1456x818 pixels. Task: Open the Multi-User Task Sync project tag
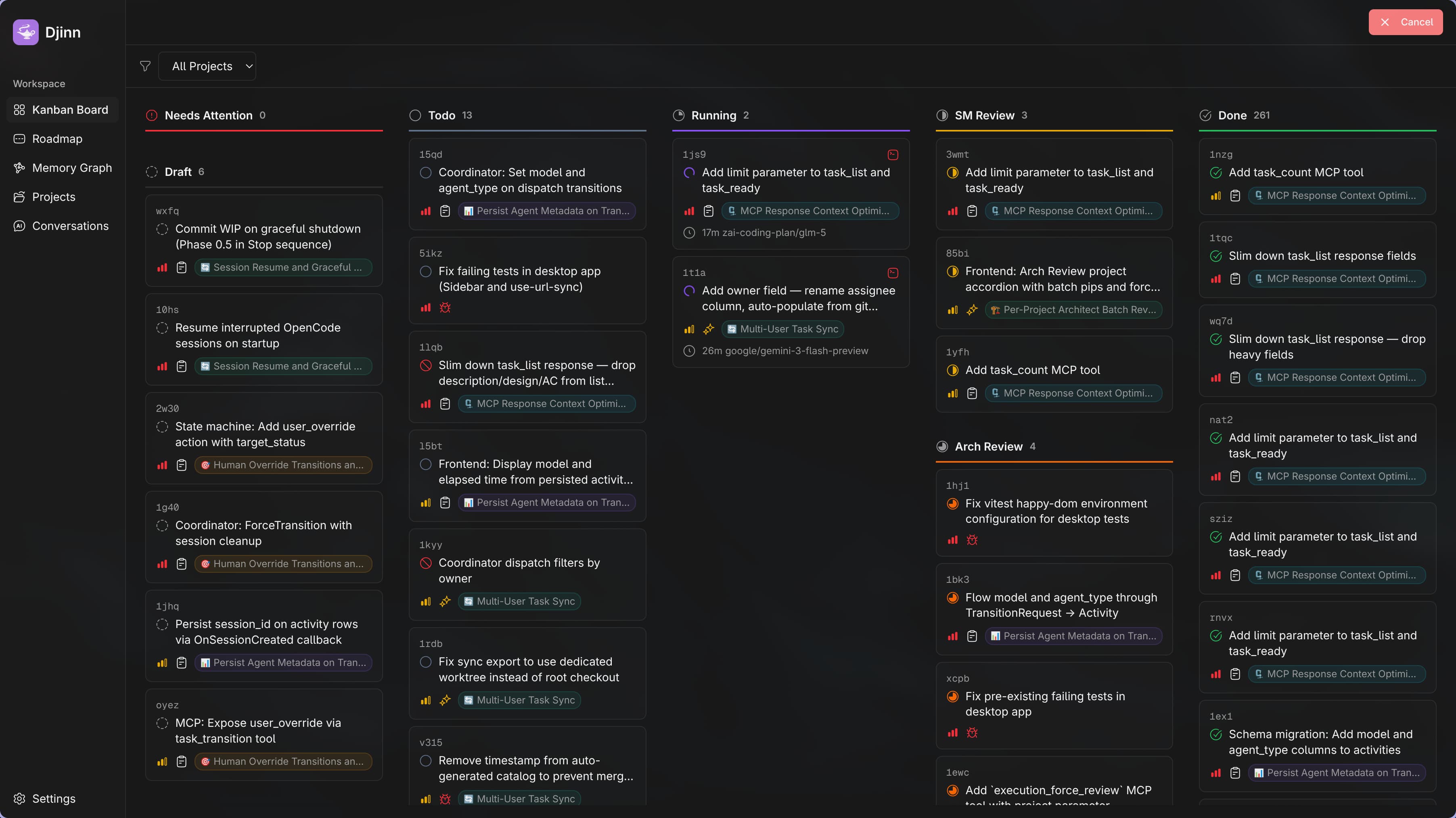pos(519,601)
